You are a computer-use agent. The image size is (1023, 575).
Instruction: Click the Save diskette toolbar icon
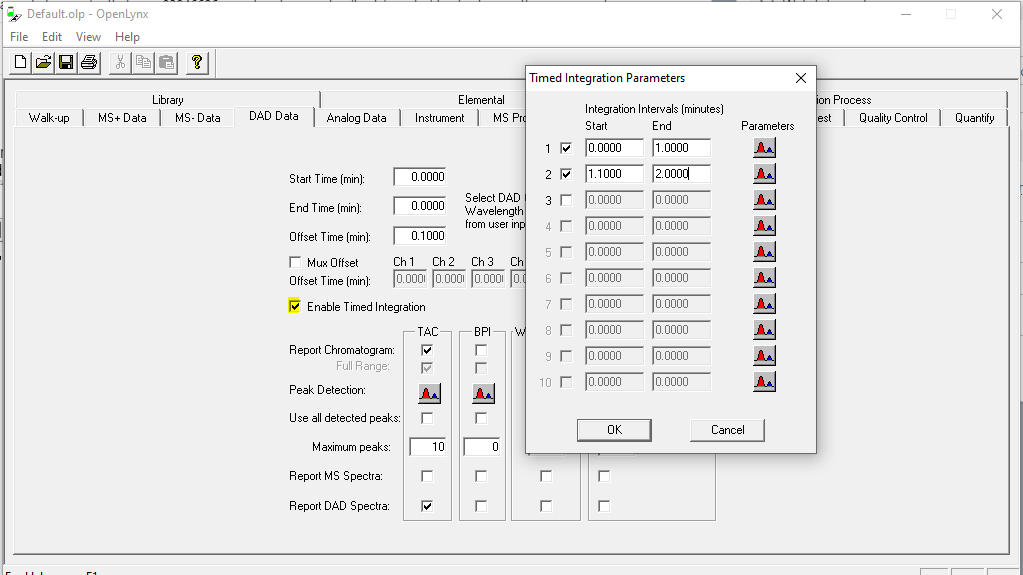66,63
